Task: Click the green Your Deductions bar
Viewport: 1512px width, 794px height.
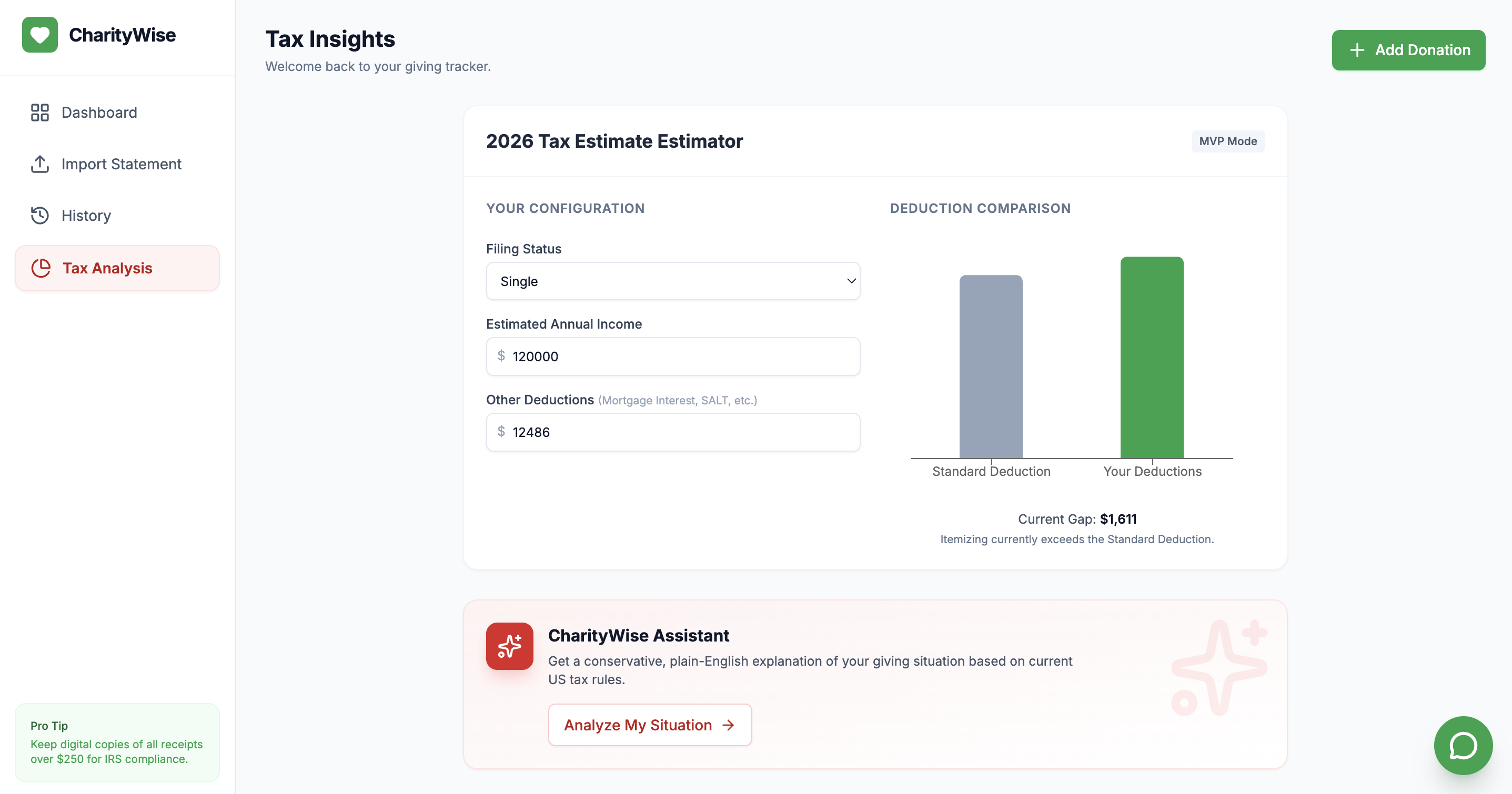Action: click(1152, 357)
